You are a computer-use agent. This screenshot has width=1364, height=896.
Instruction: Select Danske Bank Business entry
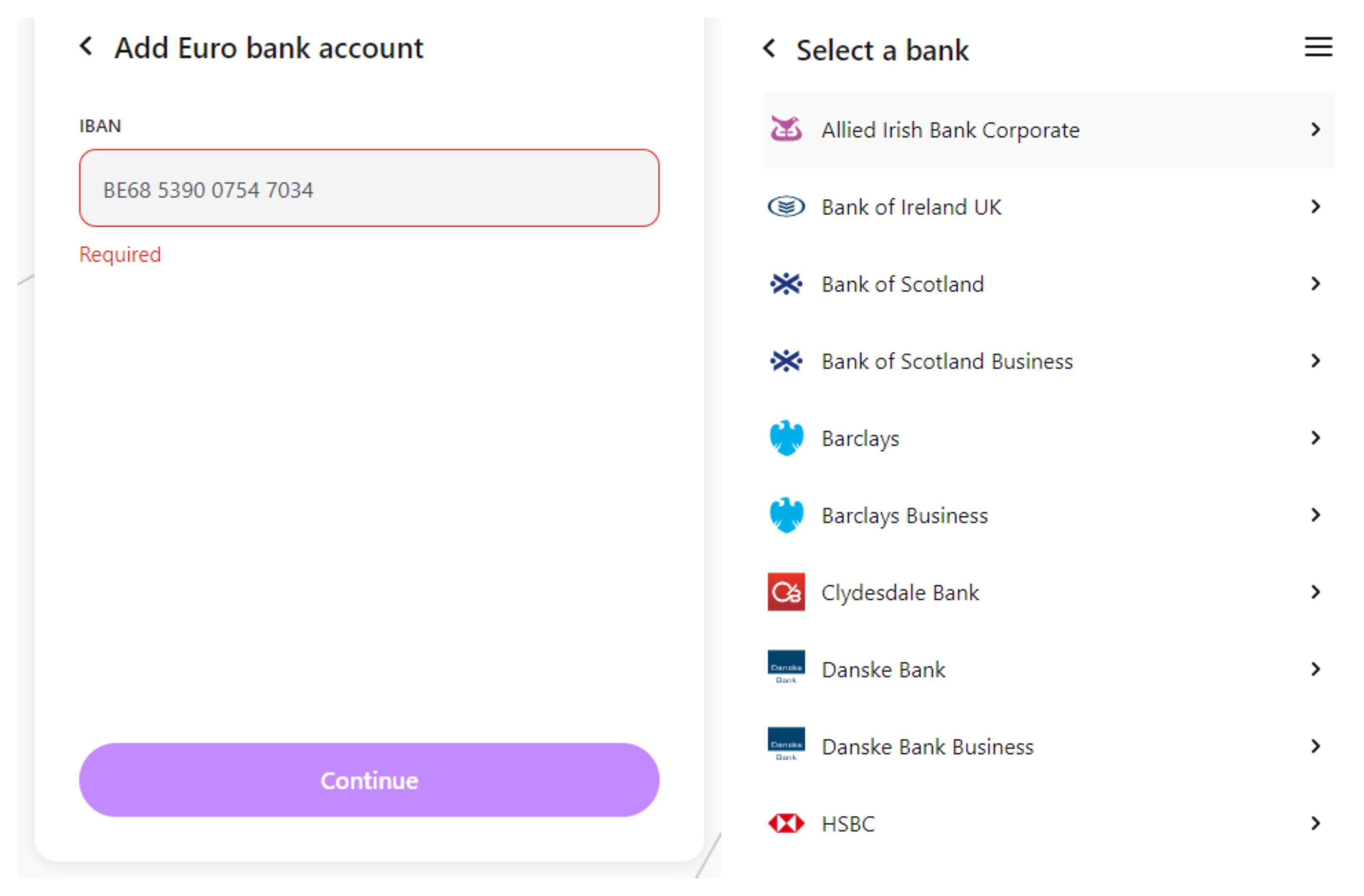[x=1048, y=747]
